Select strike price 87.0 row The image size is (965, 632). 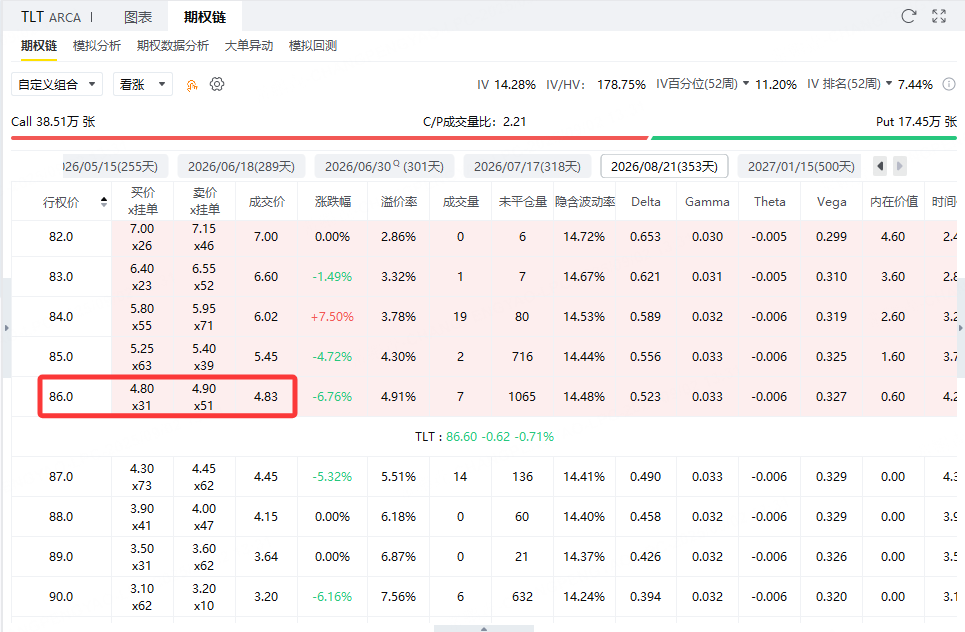point(484,477)
